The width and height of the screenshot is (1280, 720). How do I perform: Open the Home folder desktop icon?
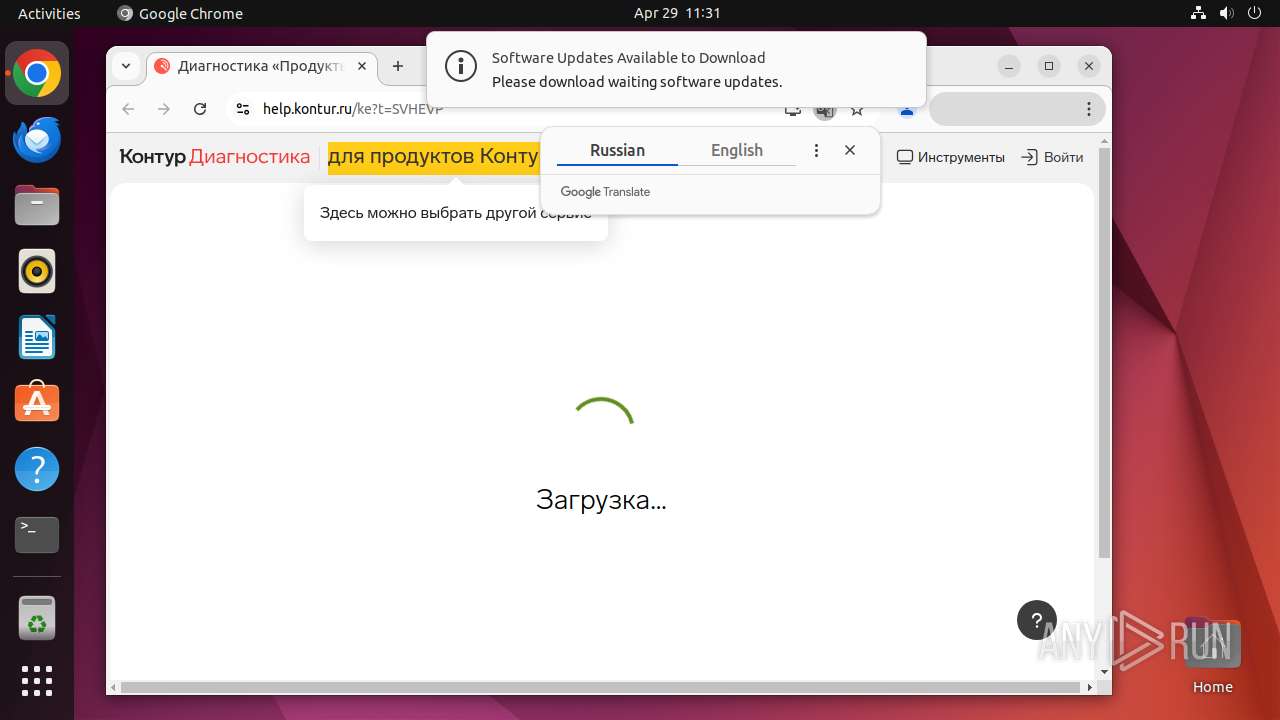point(1212,657)
